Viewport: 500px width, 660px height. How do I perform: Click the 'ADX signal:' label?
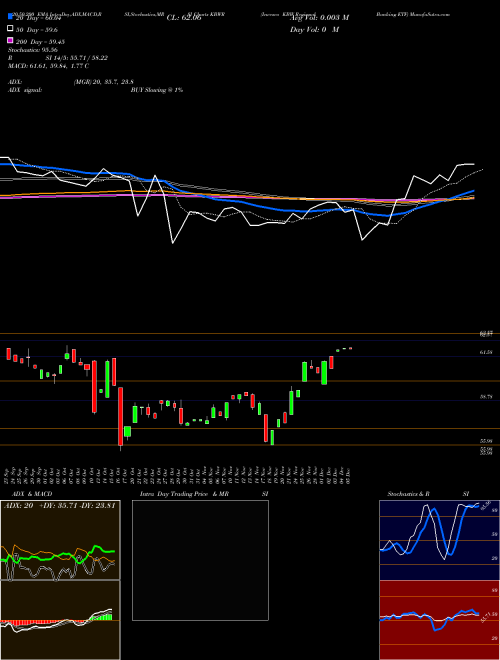pos(25,90)
